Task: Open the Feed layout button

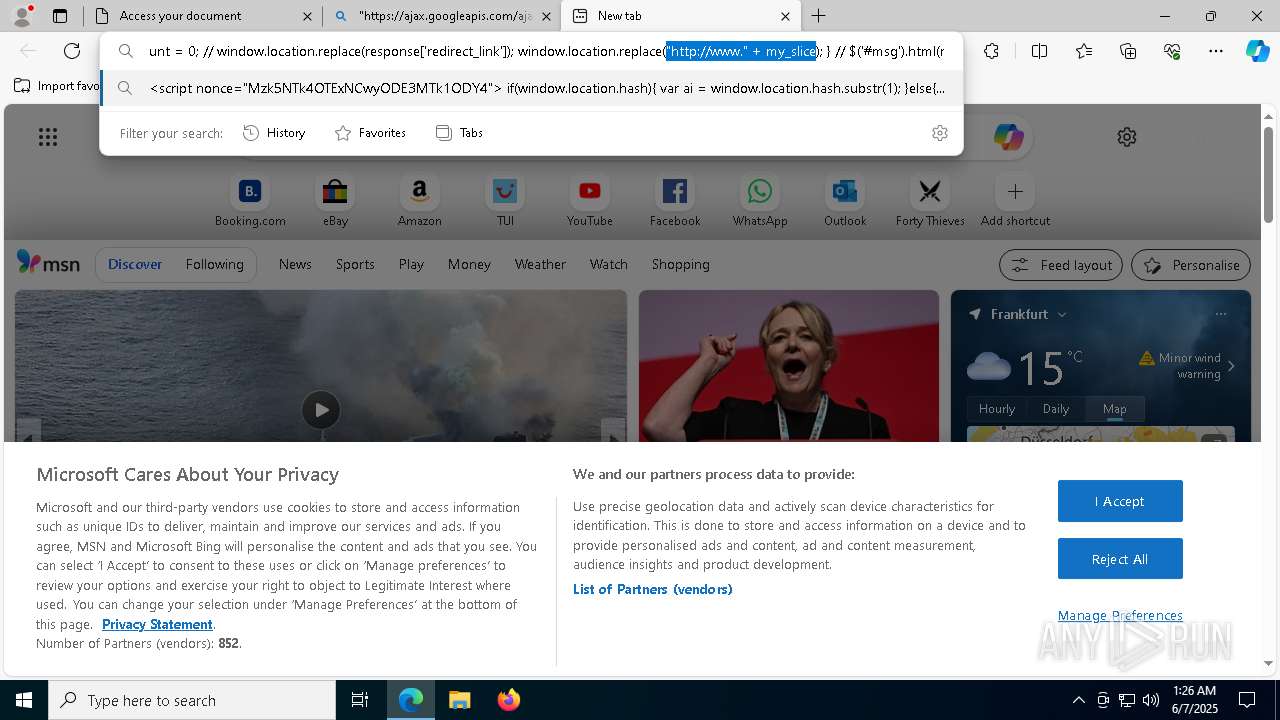Action: pos(1062,265)
